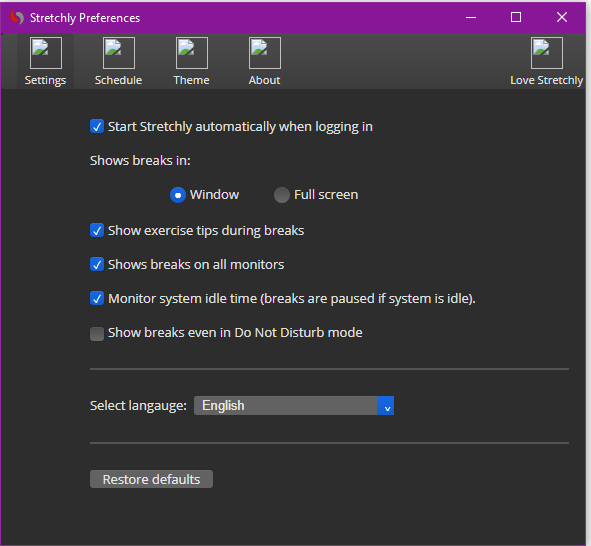
Task: Click the Restore defaults button
Action: click(152, 479)
